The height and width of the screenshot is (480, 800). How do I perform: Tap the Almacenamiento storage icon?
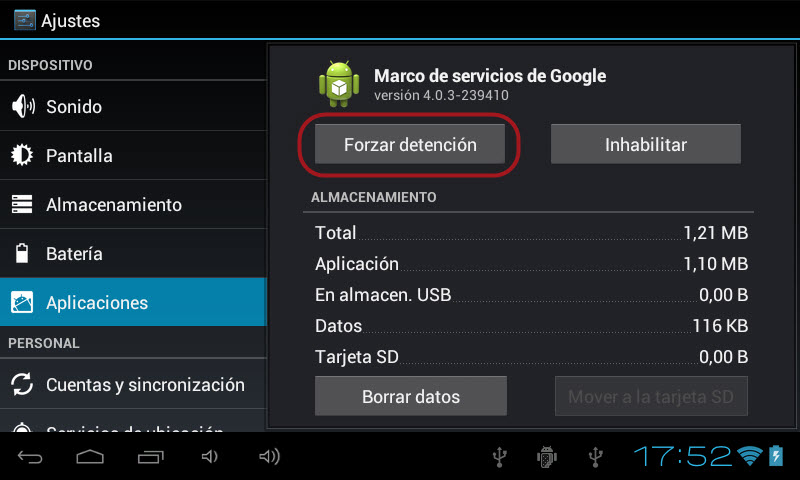pos(22,204)
